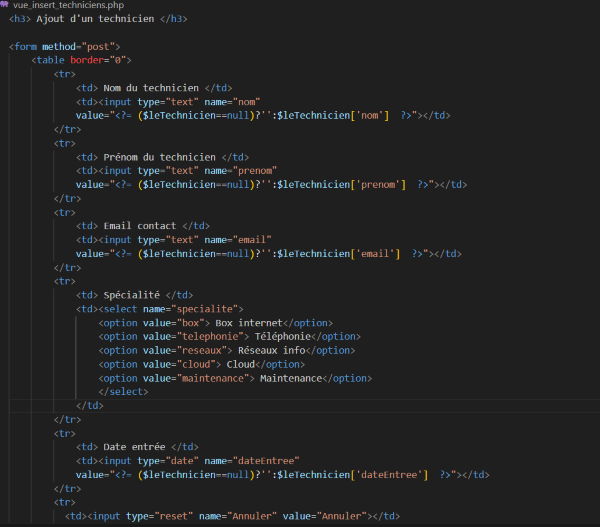
Task: Click the 'Box internet' option line
Action: pyautogui.click(x=215, y=323)
